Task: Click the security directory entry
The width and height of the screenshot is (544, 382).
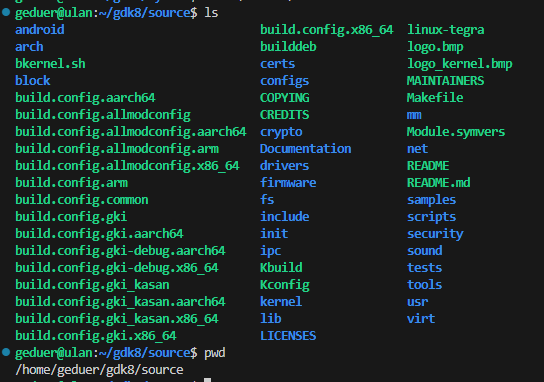Action: pos(435,234)
